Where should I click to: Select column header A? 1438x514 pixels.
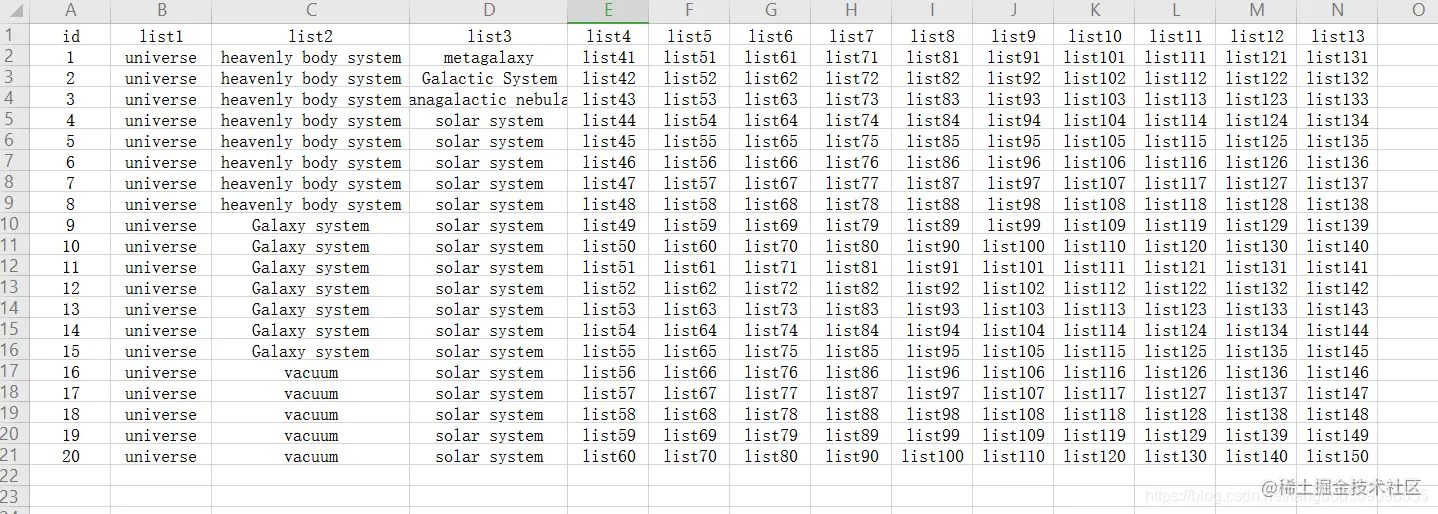tap(71, 11)
